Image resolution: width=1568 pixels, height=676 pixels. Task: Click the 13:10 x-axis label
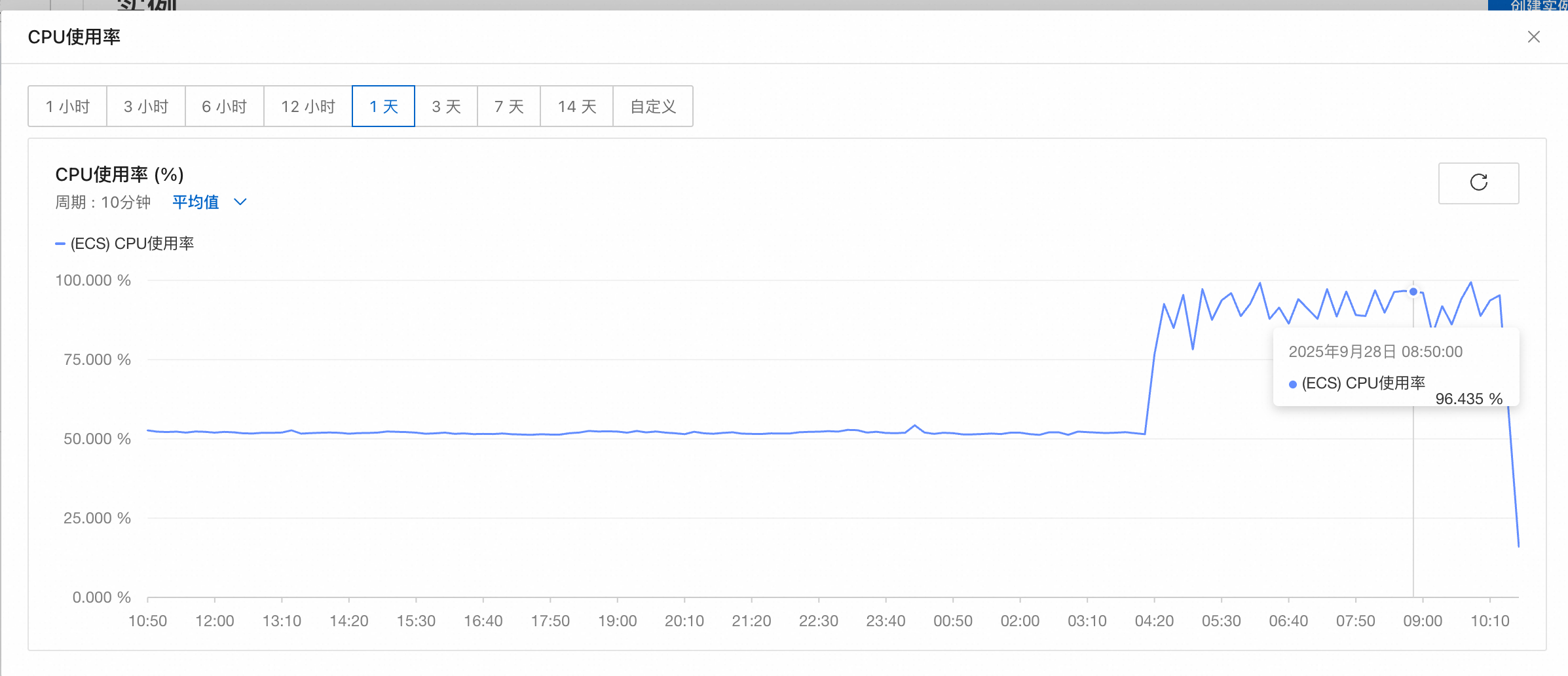(282, 621)
